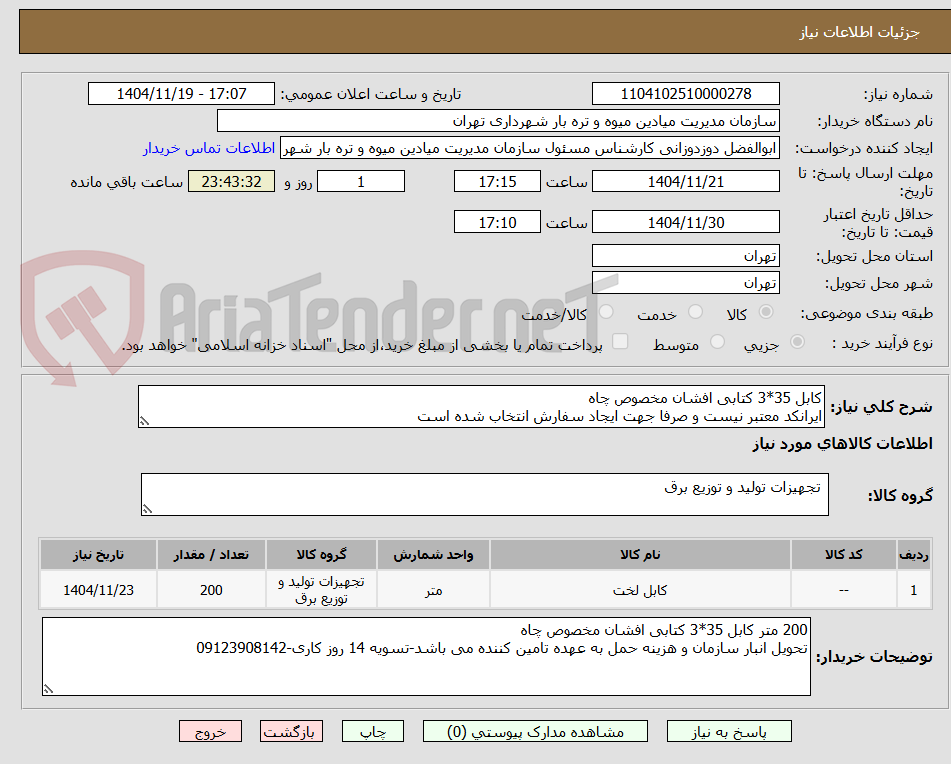The image size is (951, 764).
Task: Click the remaining days field showing 1
Action: tap(361, 181)
